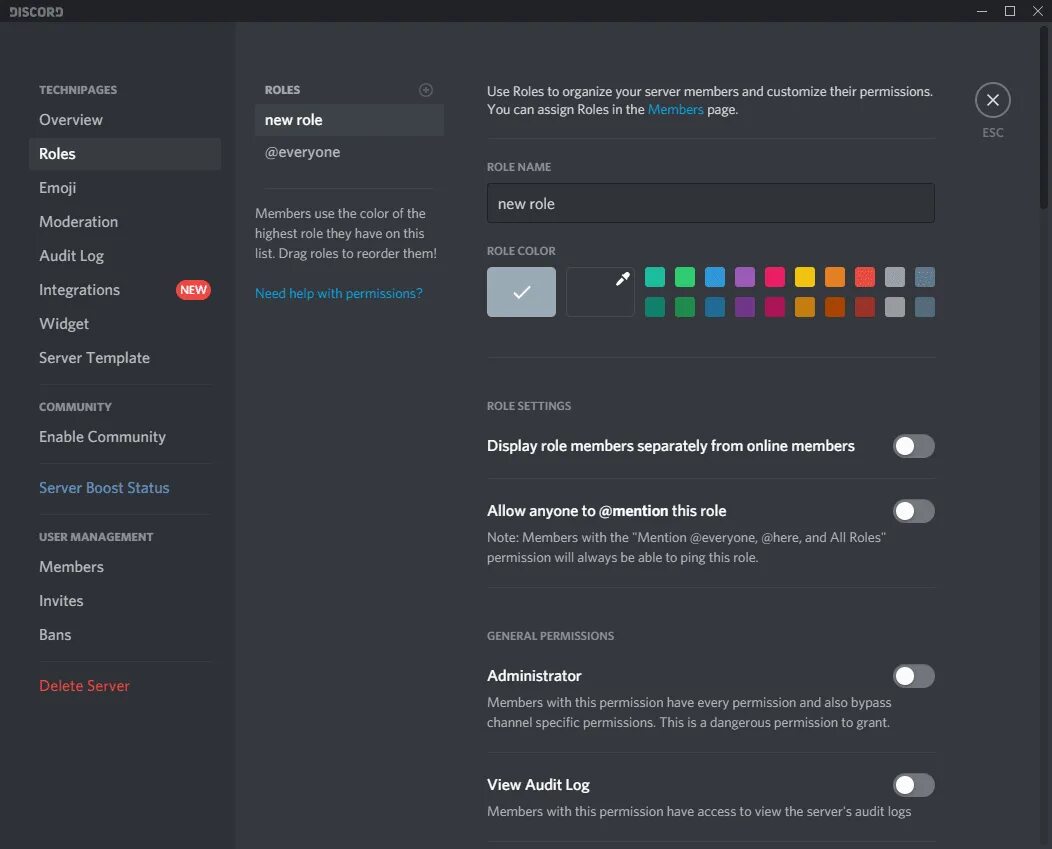Select the slate blue bottom-row last swatch
Viewport: 1052px width, 849px height.
coord(925,307)
